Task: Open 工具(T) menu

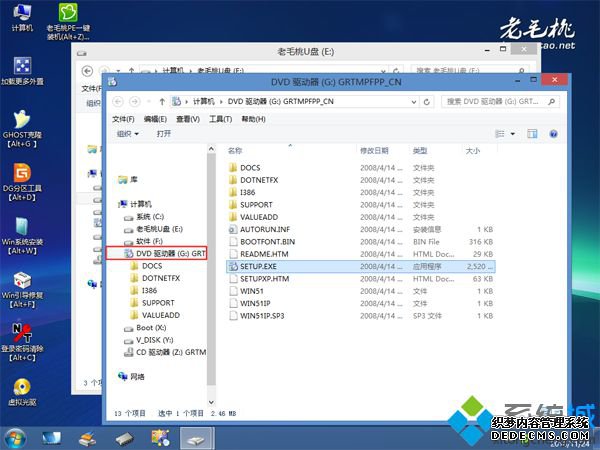Action: [220, 119]
